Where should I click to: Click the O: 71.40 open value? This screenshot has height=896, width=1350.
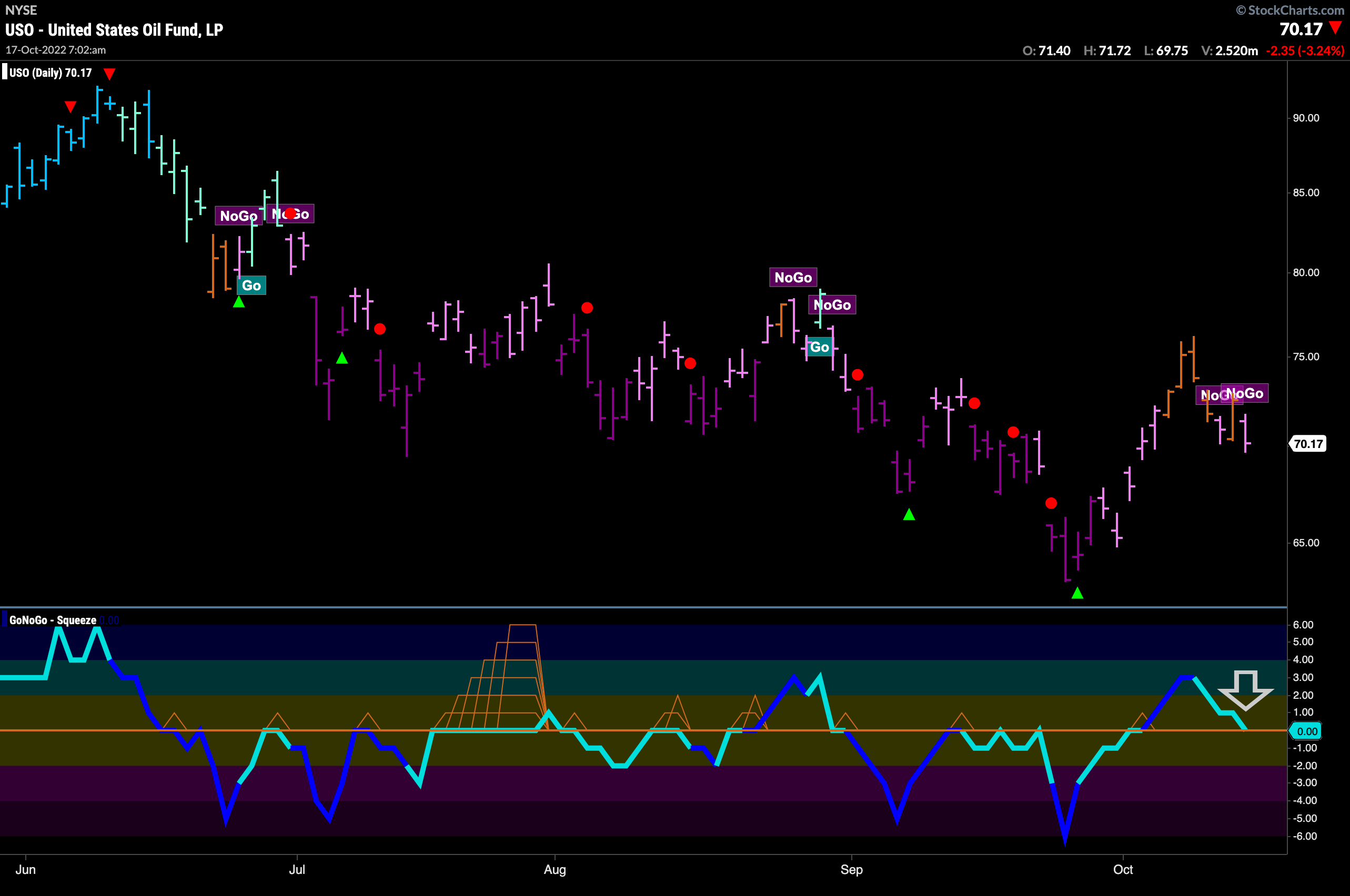pos(1046,50)
